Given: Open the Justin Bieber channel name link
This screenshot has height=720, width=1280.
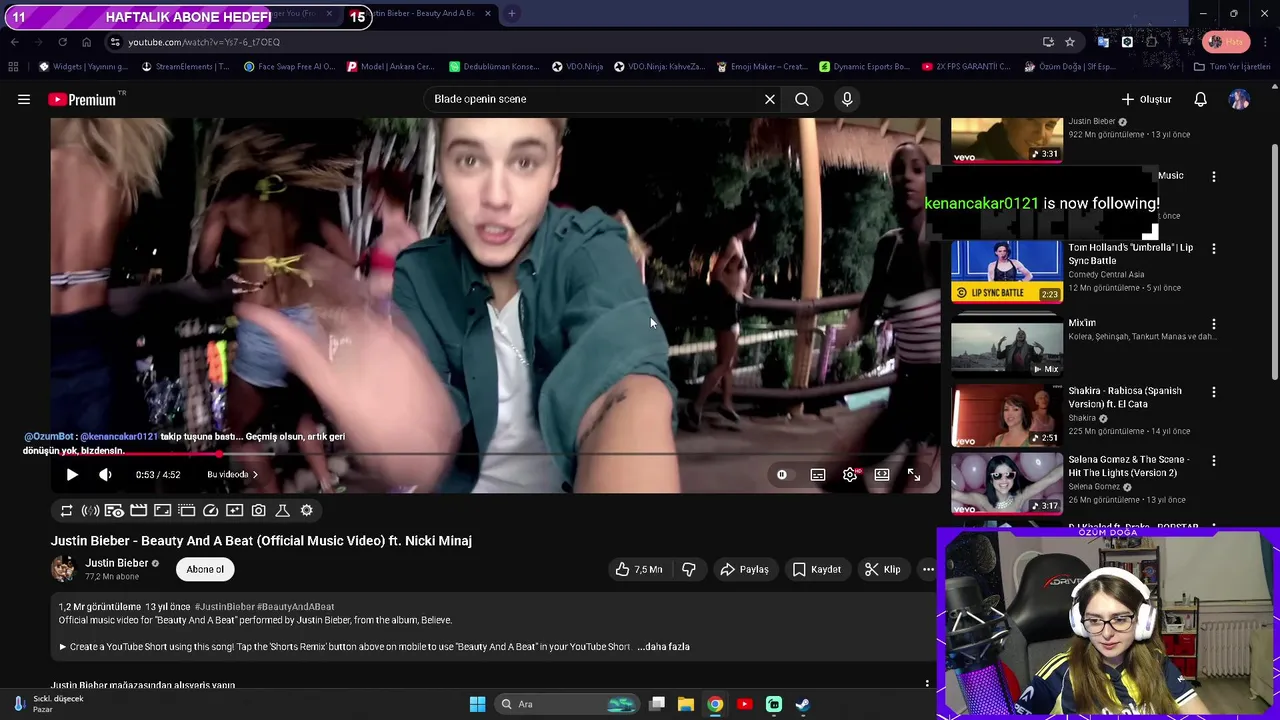Looking at the screenshot, I should (116, 563).
